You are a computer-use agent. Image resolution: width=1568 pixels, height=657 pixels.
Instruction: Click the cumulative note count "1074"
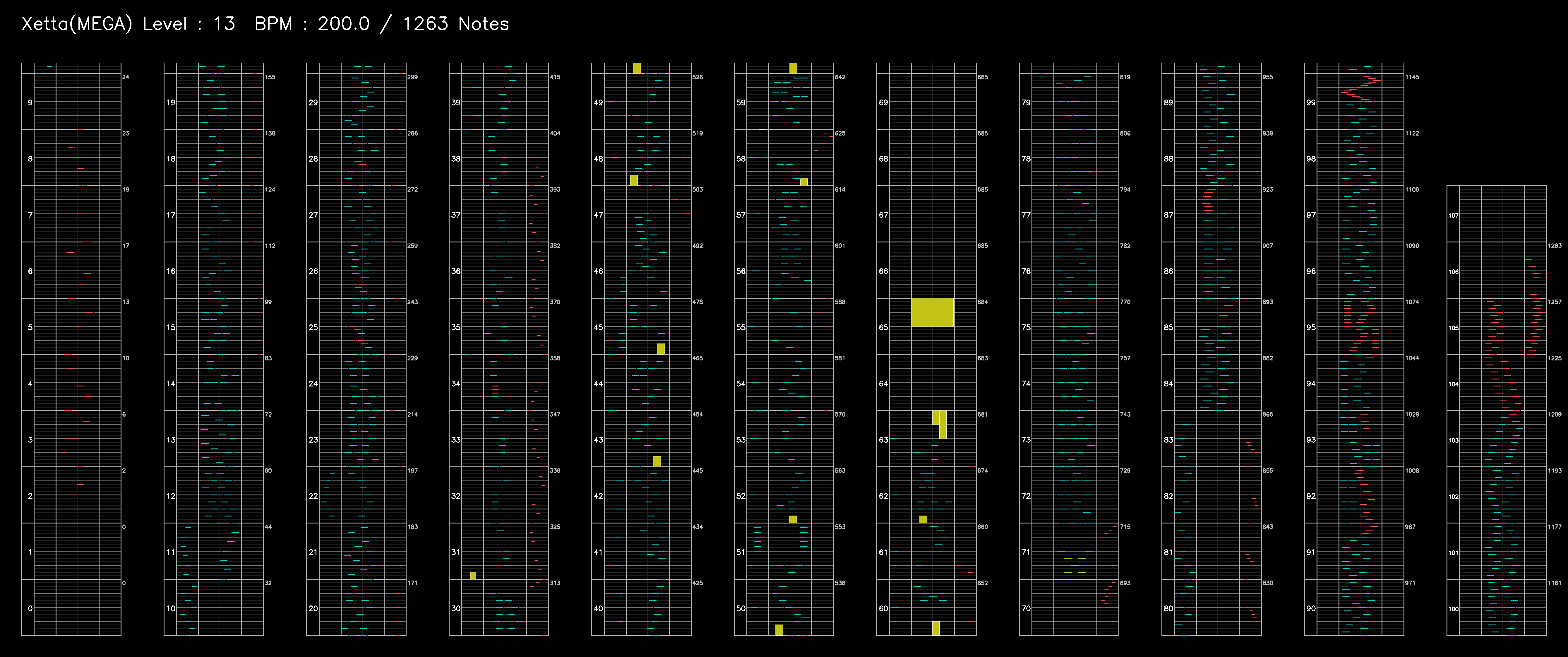(1412, 302)
